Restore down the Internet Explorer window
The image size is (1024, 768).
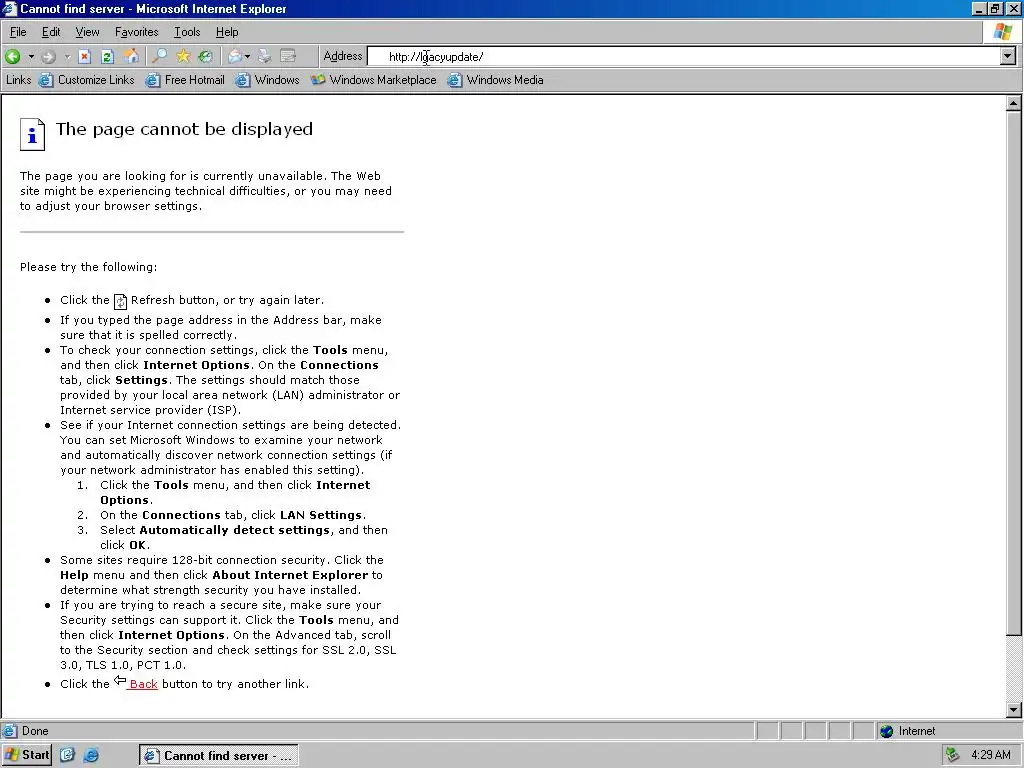point(996,8)
